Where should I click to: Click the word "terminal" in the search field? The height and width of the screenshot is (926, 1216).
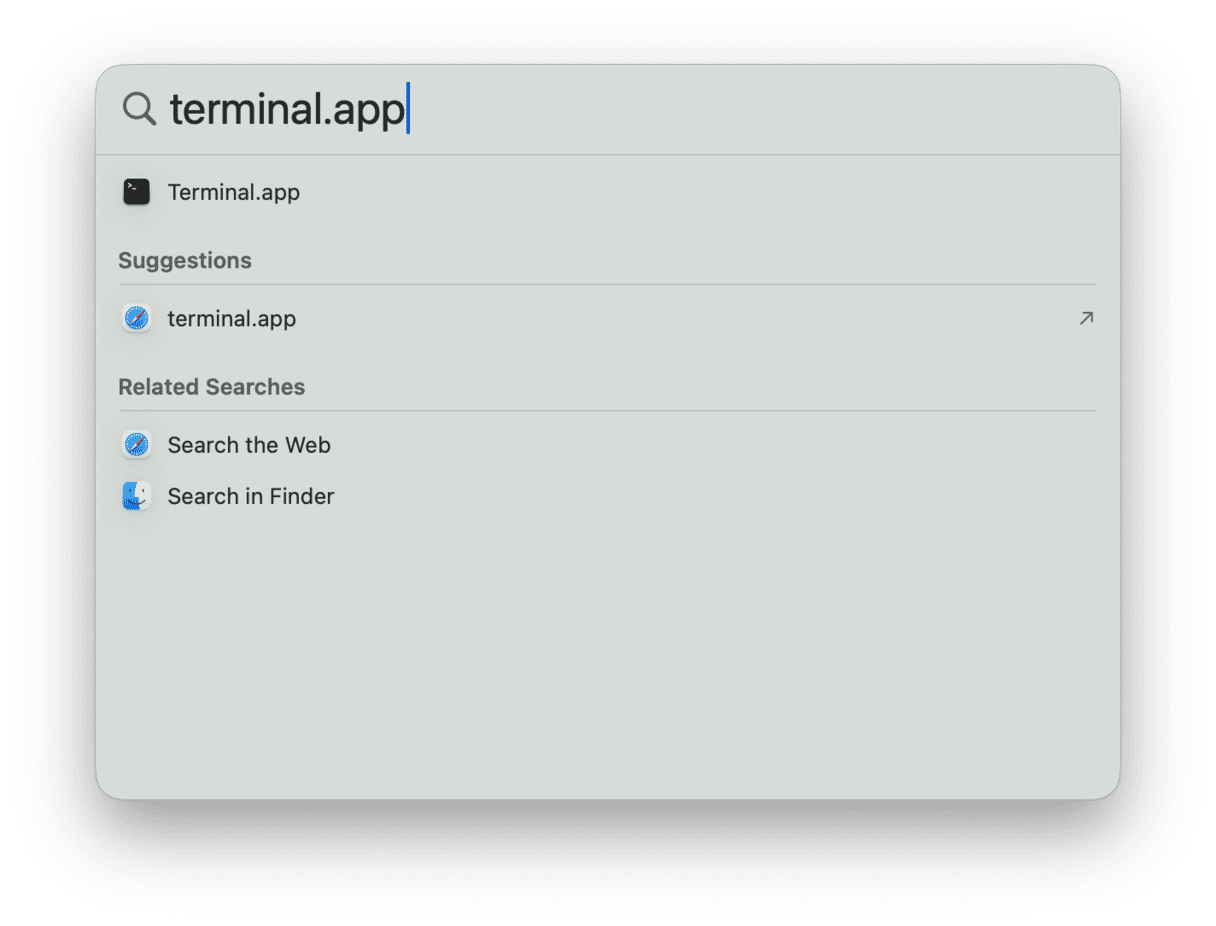(x=242, y=109)
